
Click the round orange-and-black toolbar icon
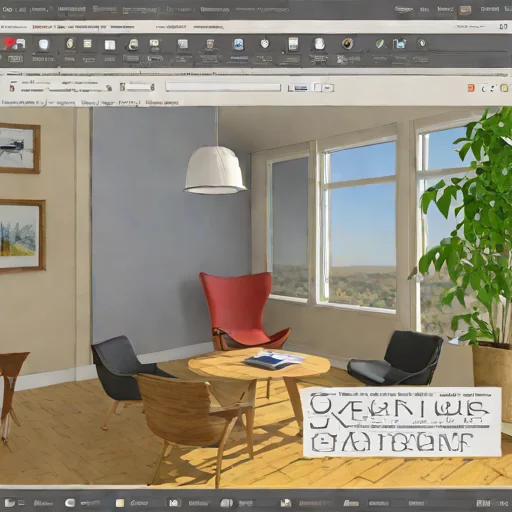click(x=347, y=43)
